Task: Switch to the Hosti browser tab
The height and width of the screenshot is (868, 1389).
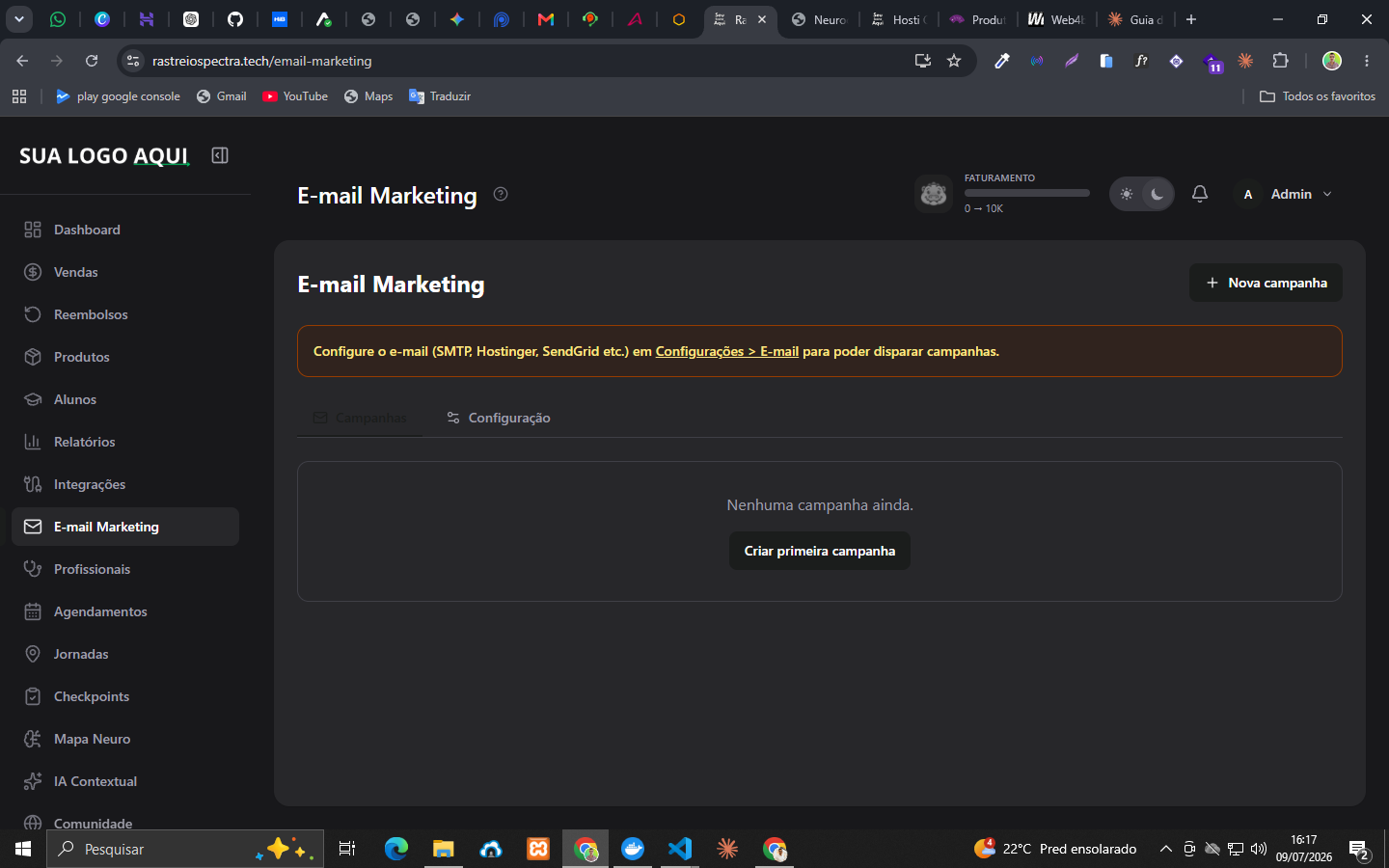Action: coord(899,19)
